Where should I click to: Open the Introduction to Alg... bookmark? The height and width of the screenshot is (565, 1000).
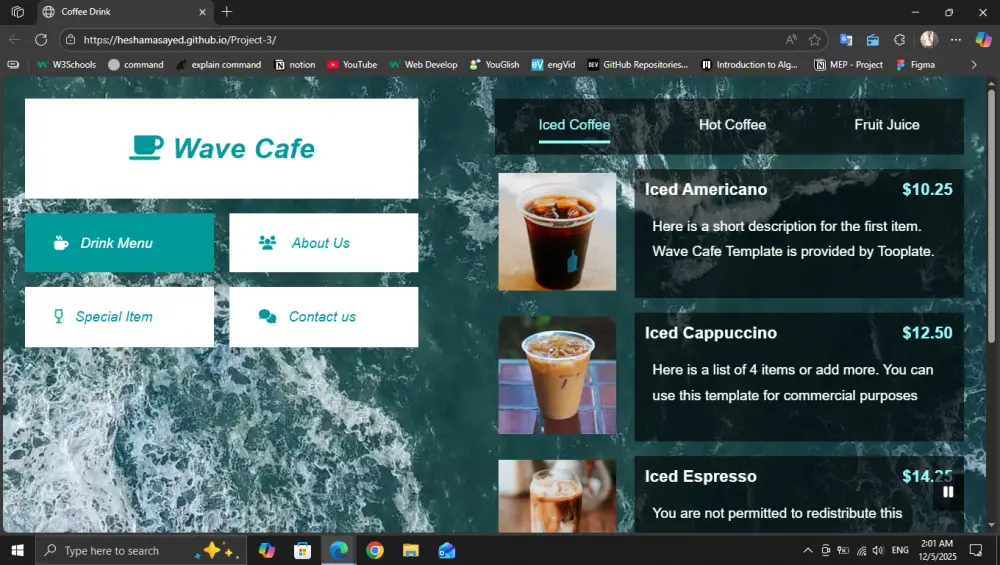749,64
